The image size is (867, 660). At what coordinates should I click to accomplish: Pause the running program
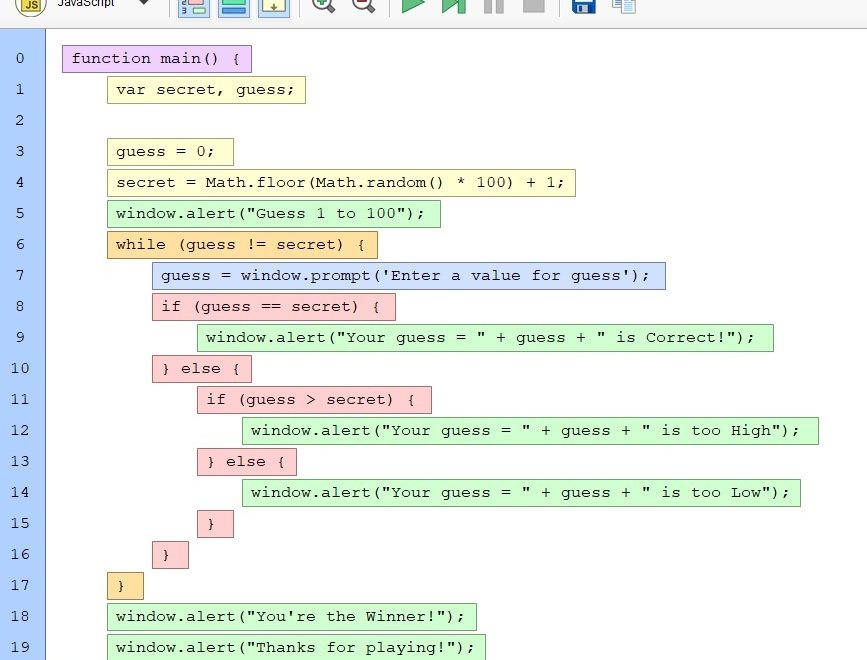pos(493,5)
